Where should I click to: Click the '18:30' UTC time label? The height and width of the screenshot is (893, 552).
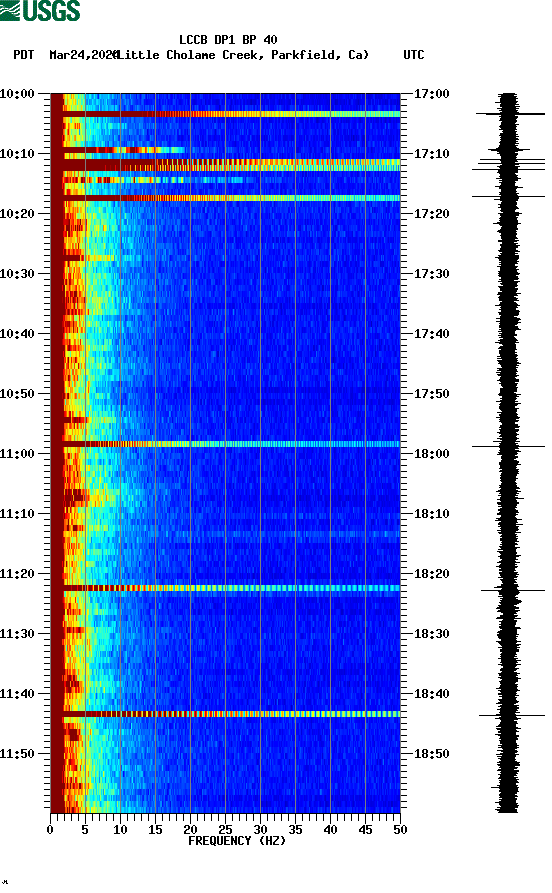(x=431, y=634)
